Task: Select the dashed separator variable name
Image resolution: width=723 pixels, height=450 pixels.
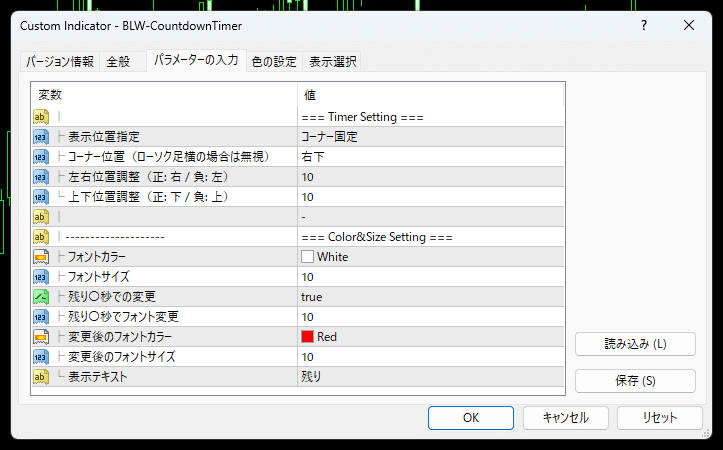Action: click(115, 237)
